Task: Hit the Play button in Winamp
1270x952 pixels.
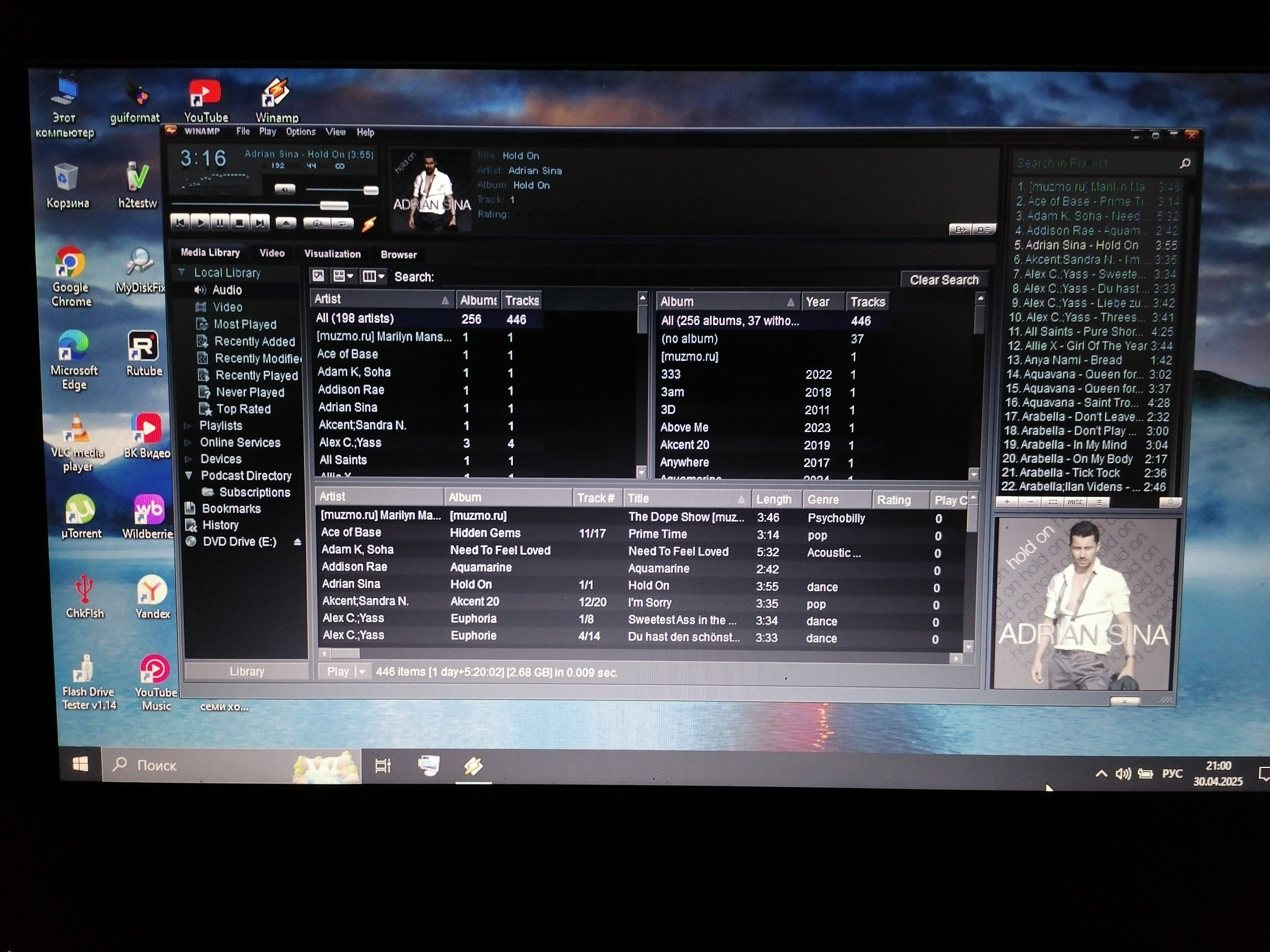Action: click(x=200, y=222)
